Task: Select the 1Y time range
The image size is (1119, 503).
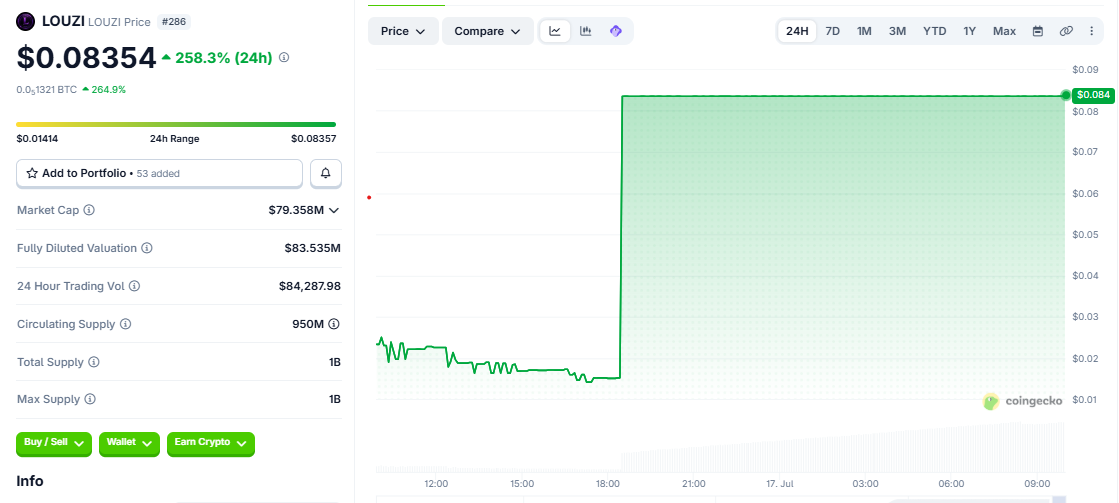Action: tap(969, 31)
